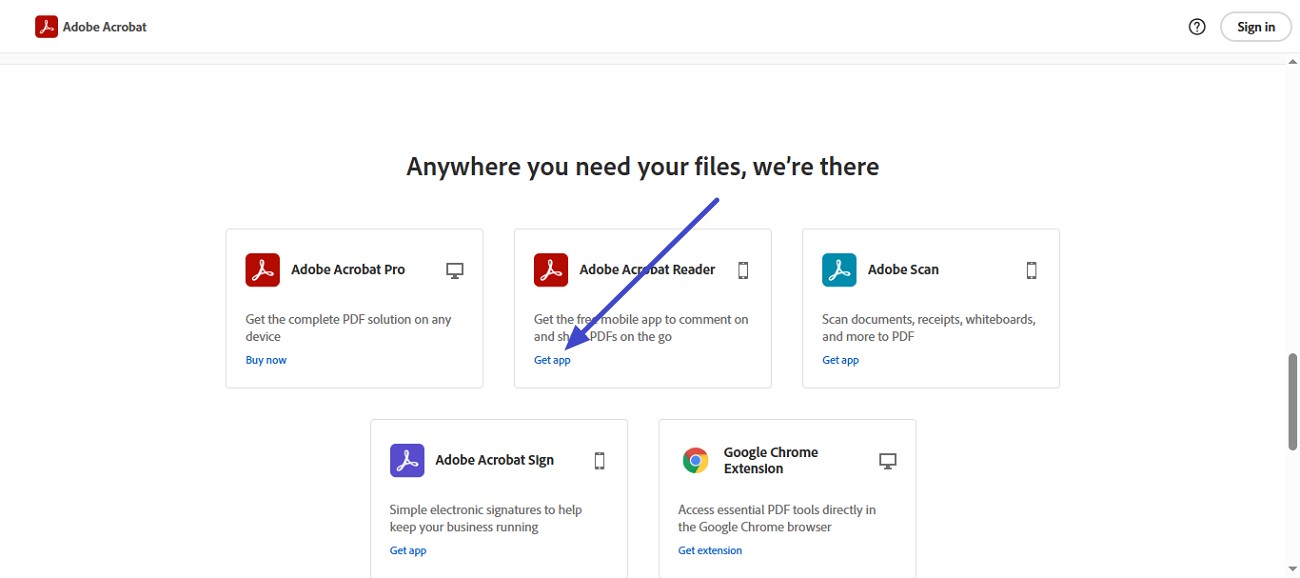Viewport: 1300px width, 578px height.
Task: Click the purple Adobe Acrobat Sign icon
Action: click(407, 461)
